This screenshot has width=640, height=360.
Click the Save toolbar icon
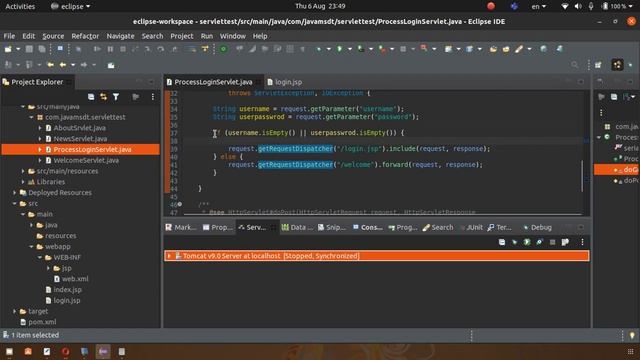click(29, 49)
